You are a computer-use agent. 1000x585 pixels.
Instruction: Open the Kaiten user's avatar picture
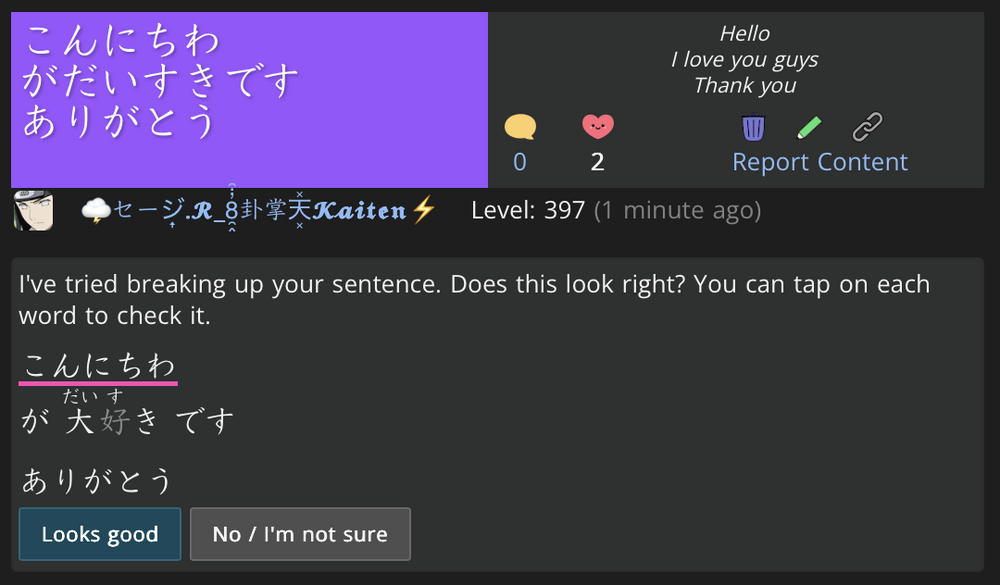coord(32,210)
